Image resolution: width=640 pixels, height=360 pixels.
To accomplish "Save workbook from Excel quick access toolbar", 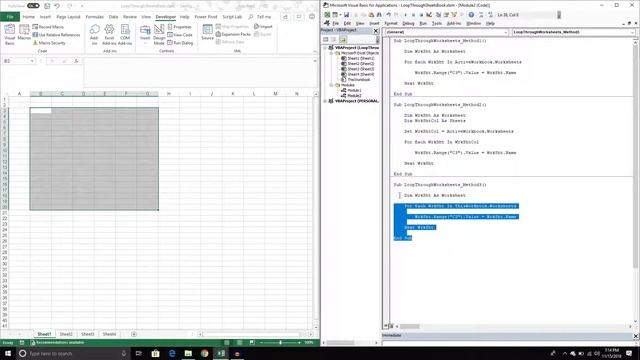I will 47,6.
